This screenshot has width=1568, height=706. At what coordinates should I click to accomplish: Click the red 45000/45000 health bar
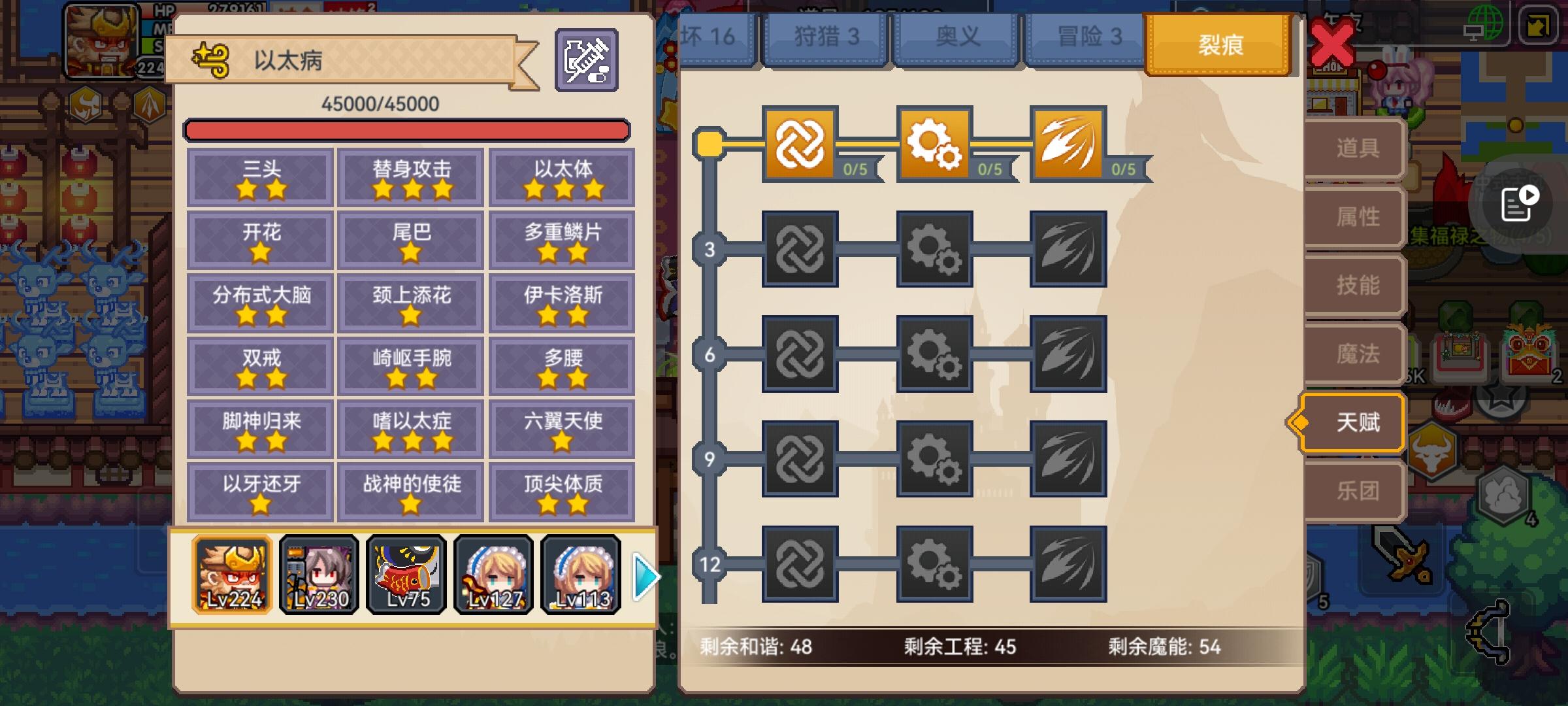click(x=406, y=130)
